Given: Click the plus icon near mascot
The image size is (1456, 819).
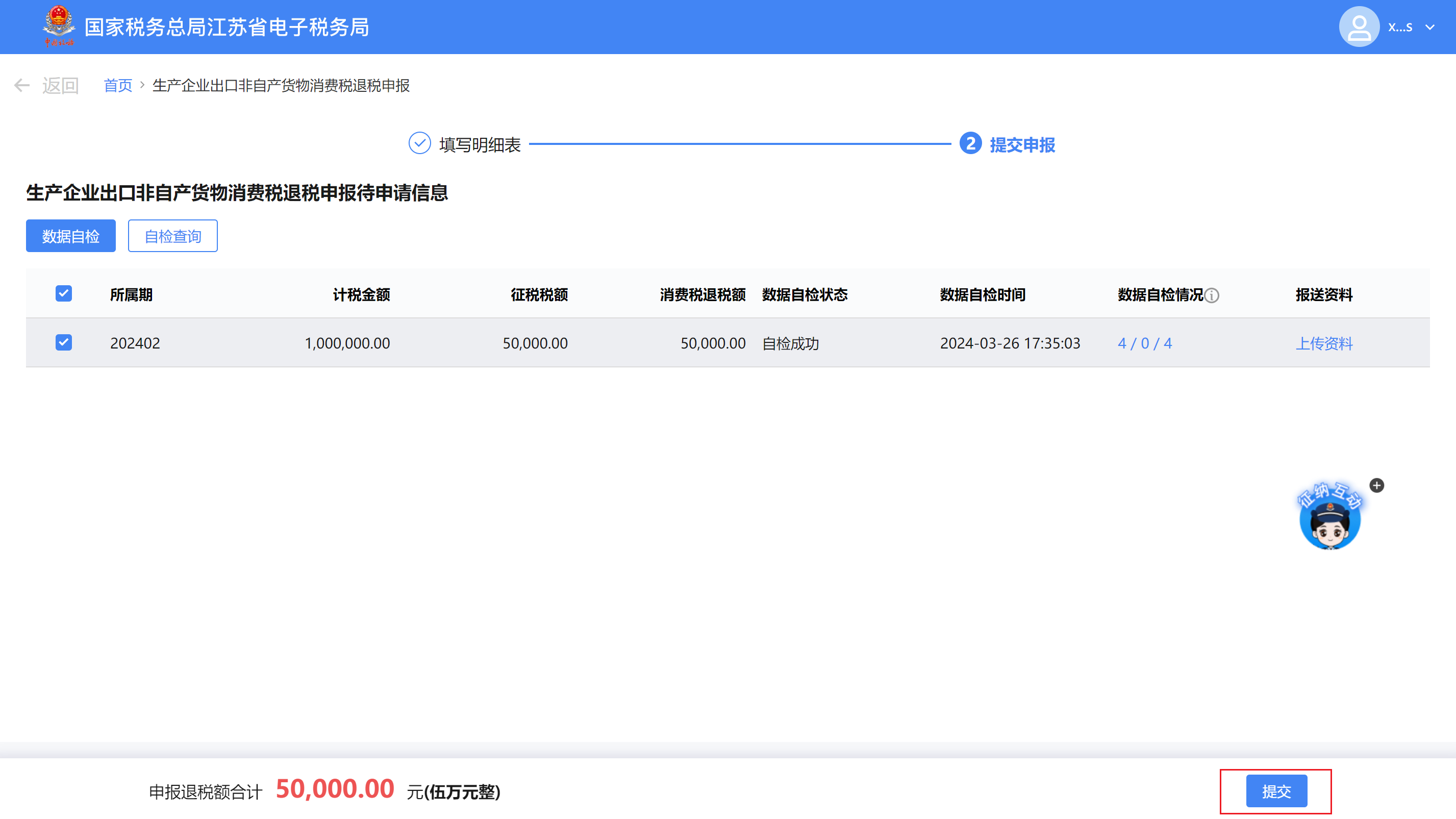Looking at the screenshot, I should 1376,485.
